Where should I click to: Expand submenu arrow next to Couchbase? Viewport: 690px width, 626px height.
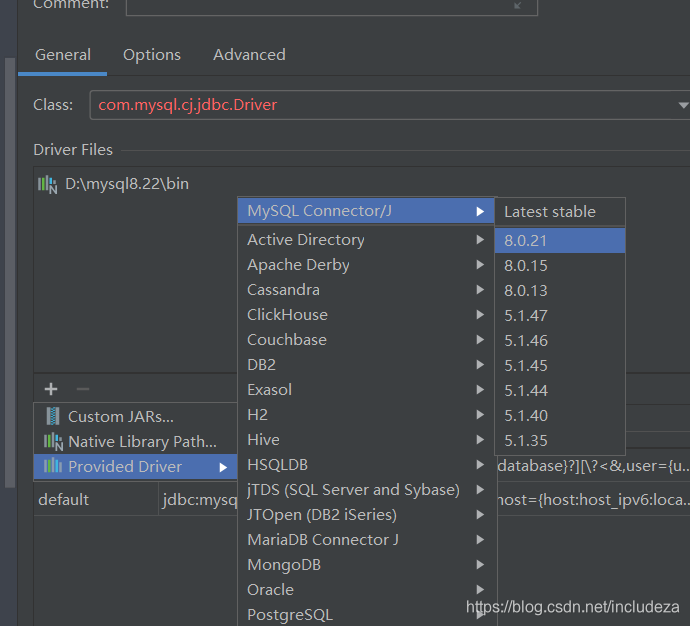(480, 340)
